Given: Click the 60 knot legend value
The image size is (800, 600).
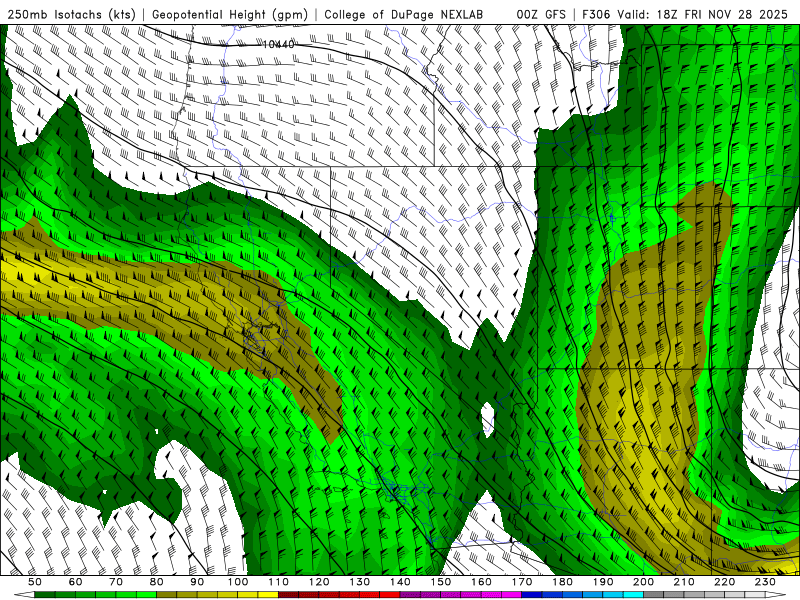Looking at the screenshot, I should pos(76,582).
